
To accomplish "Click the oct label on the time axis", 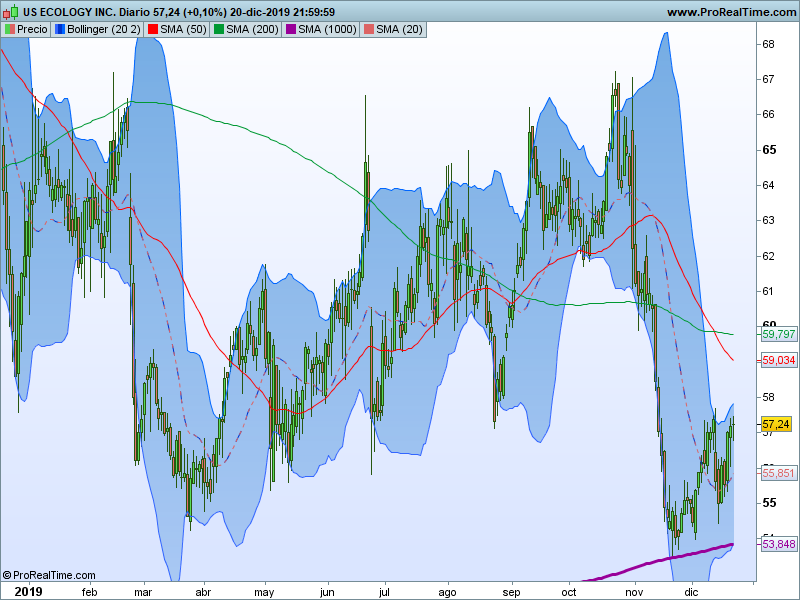I will (x=569, y=592).
